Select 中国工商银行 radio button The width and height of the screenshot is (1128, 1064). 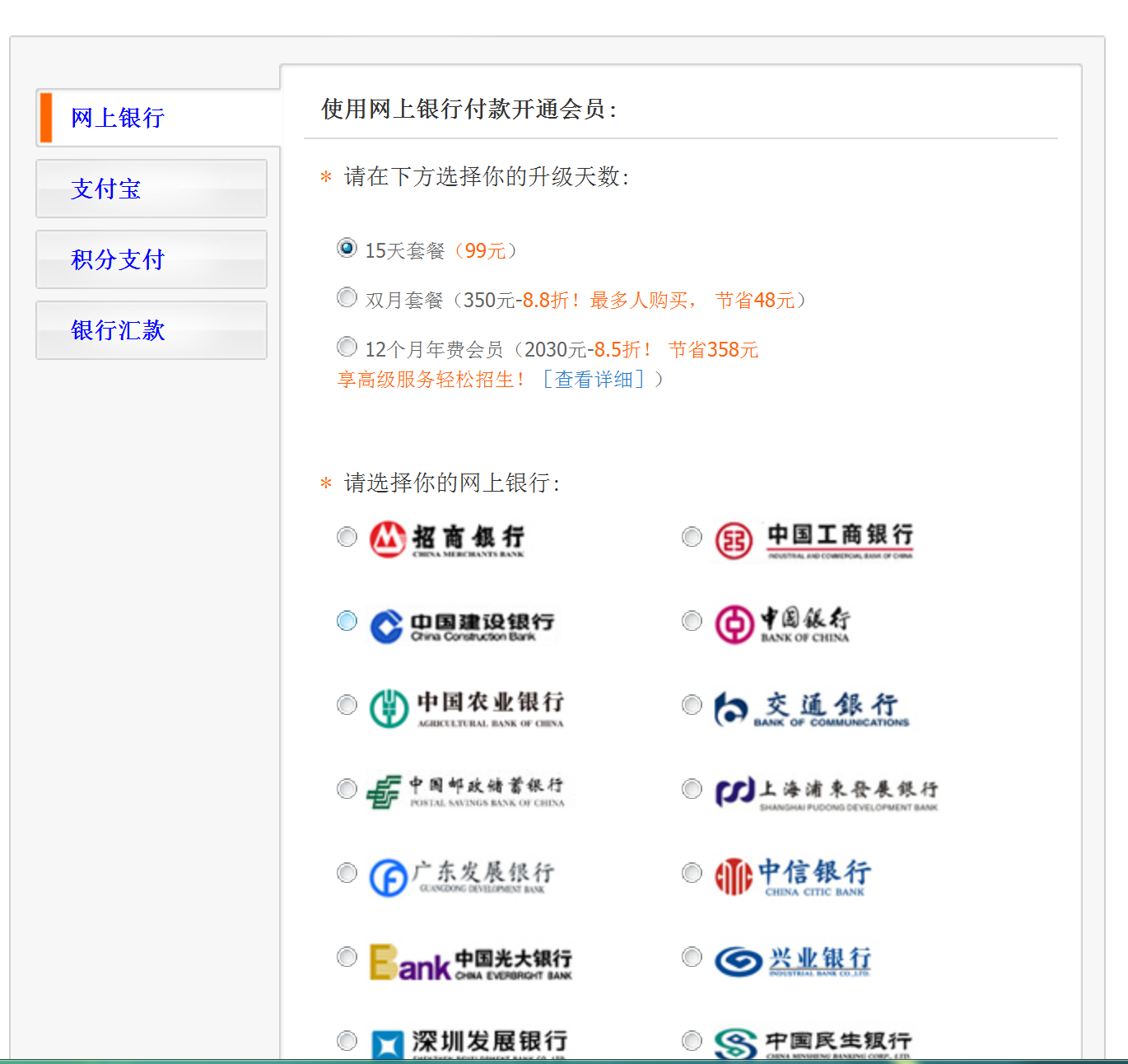692,537
